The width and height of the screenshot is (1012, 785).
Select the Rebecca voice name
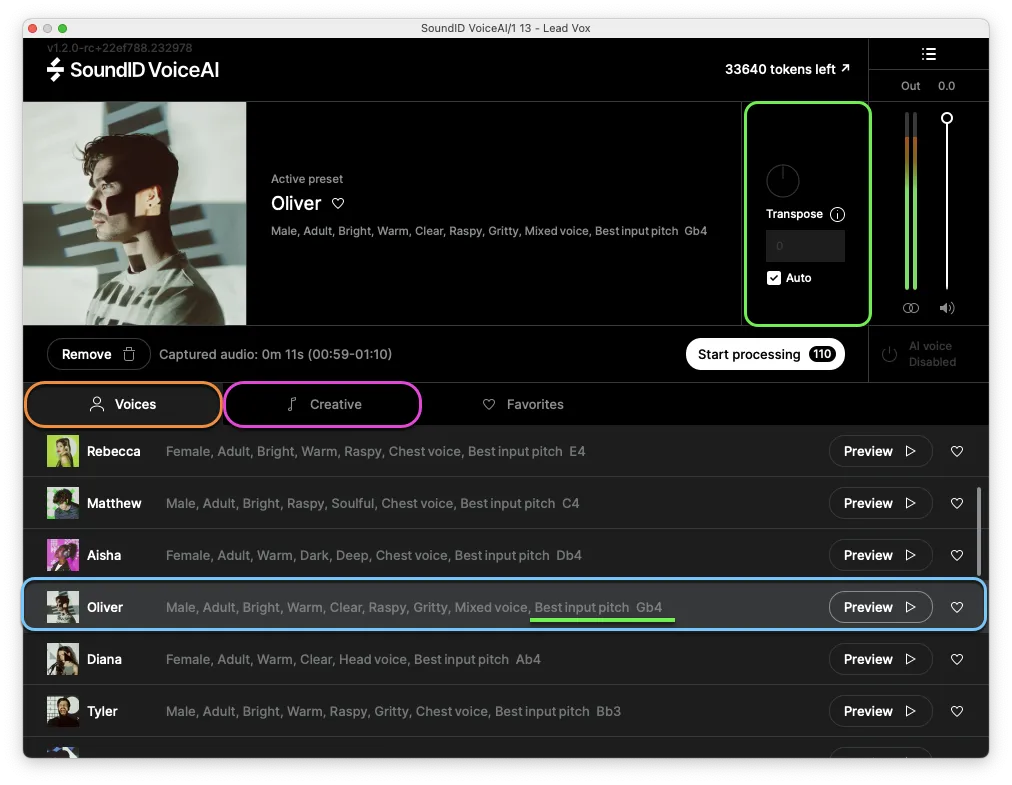pyautogui.click(x=114, y=451)
